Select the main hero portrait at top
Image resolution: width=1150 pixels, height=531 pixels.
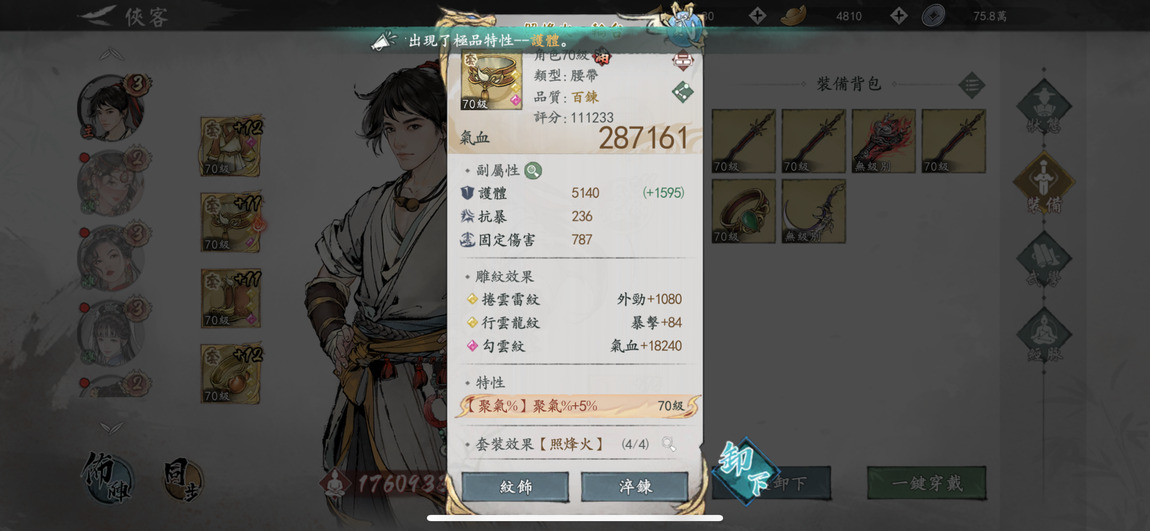[x=111, y=108]
